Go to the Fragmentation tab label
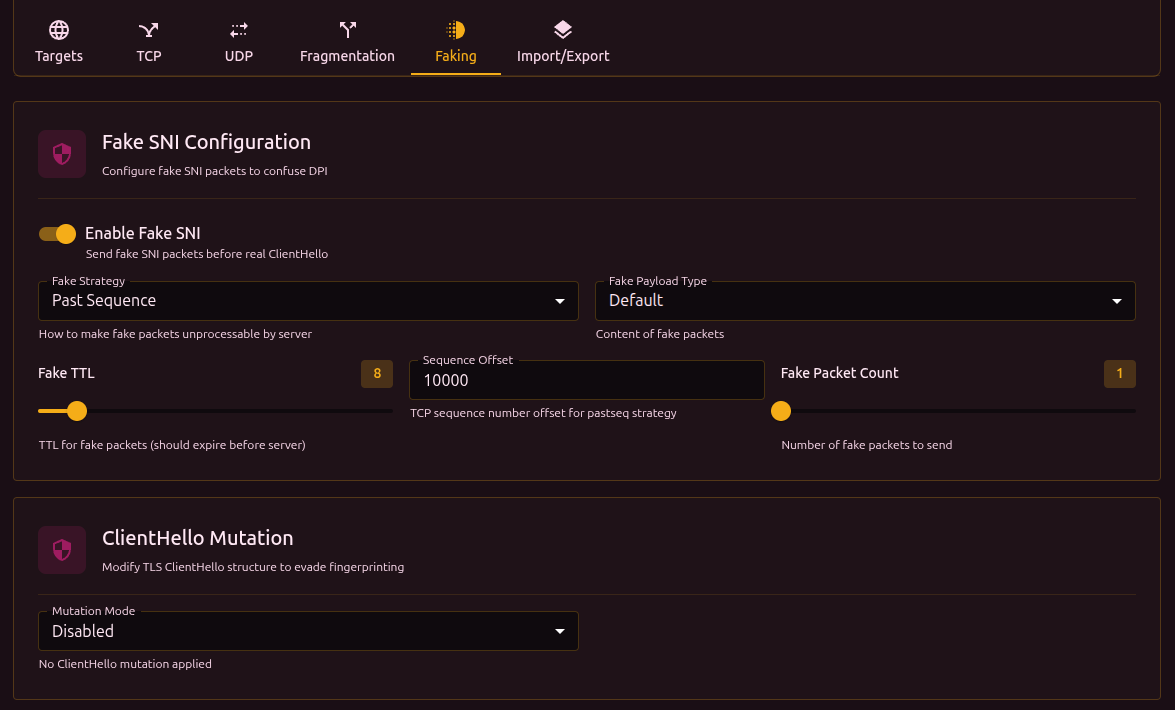The height and width of the screenshot is (710, 1175). pyautogui.click(x=347, y=56)
